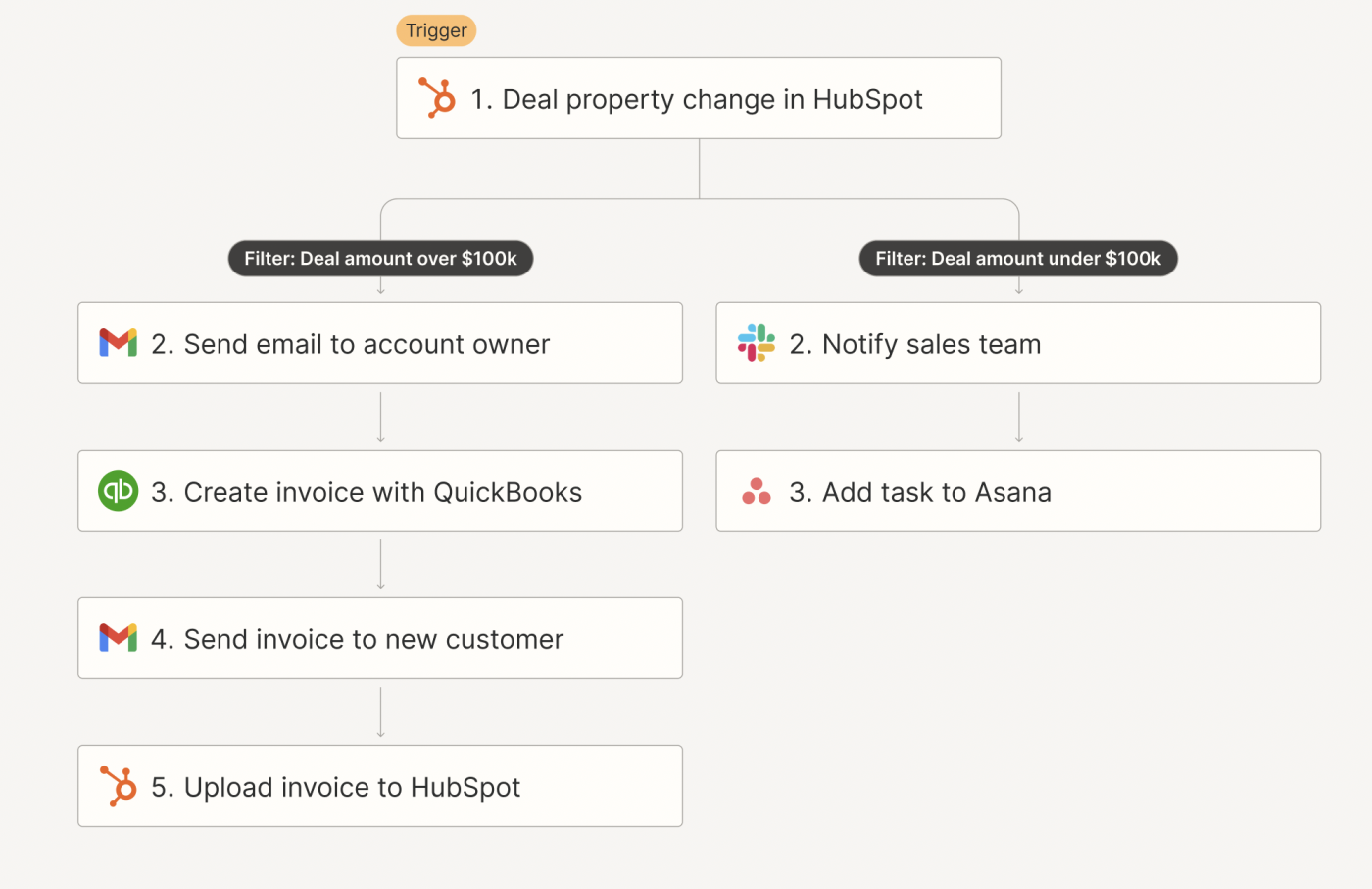Click the Gmail icon beside account owner email
The image size is (1372, 889).
point(118,343)
